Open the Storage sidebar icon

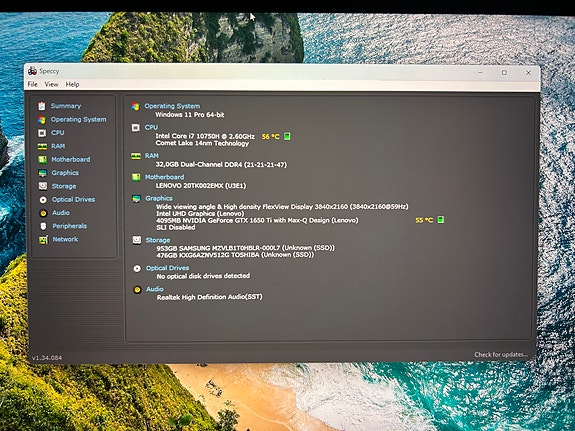click(x=43, y=186)
